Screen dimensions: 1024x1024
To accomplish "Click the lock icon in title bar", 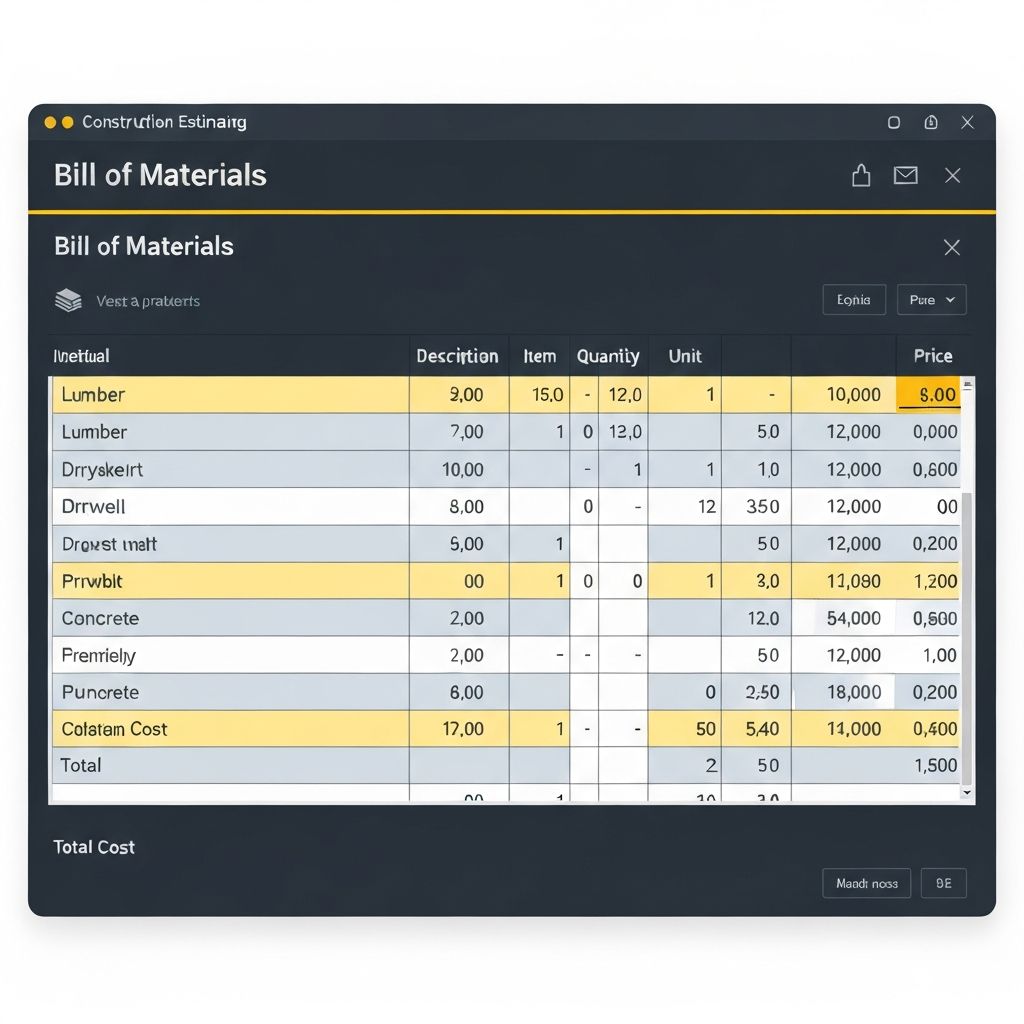I will (x=931, y=122).
